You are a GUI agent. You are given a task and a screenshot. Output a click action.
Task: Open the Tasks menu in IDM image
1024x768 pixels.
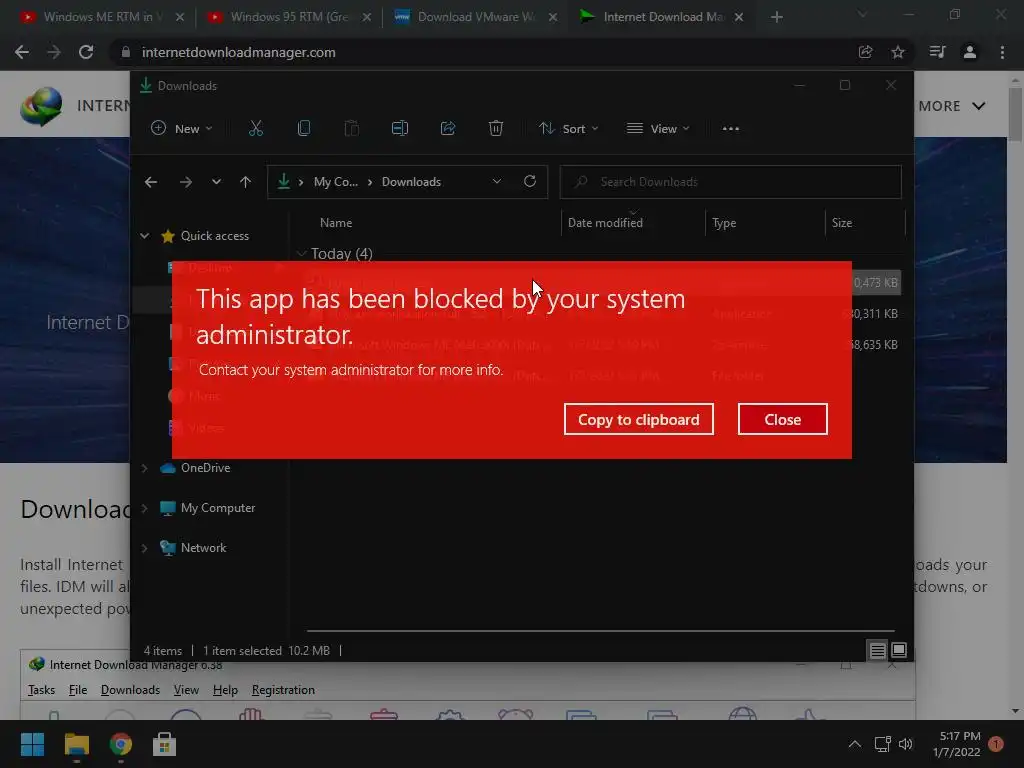[41, 690]
